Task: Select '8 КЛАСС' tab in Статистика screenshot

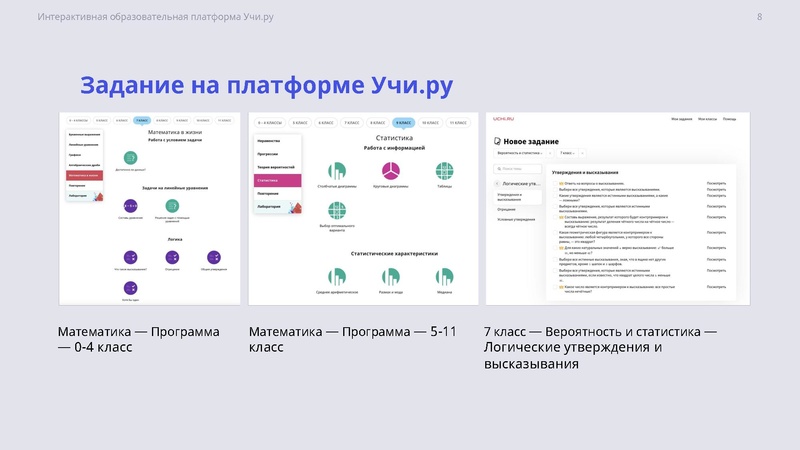Action: tap(378, 123)
